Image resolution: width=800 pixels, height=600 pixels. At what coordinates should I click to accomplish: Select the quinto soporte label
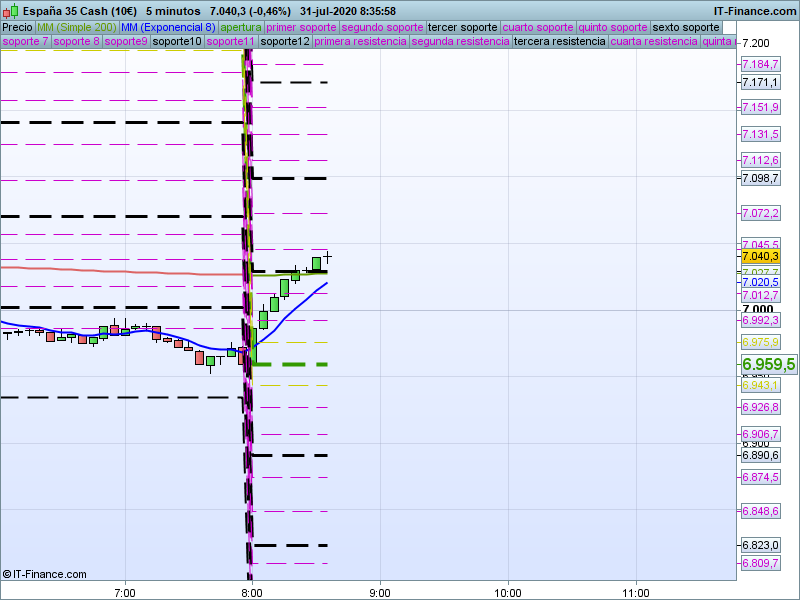click(613, 28)
